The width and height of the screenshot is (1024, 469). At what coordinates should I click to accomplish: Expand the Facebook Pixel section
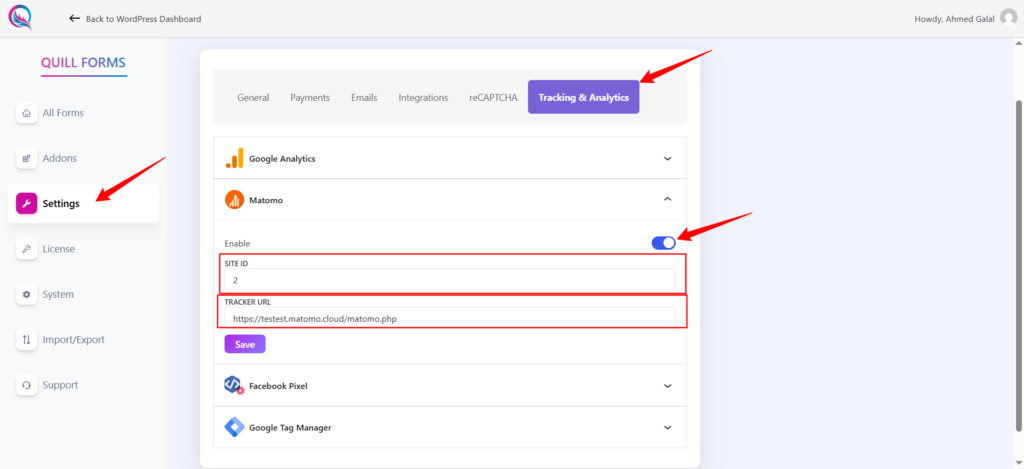coord(667,386)
